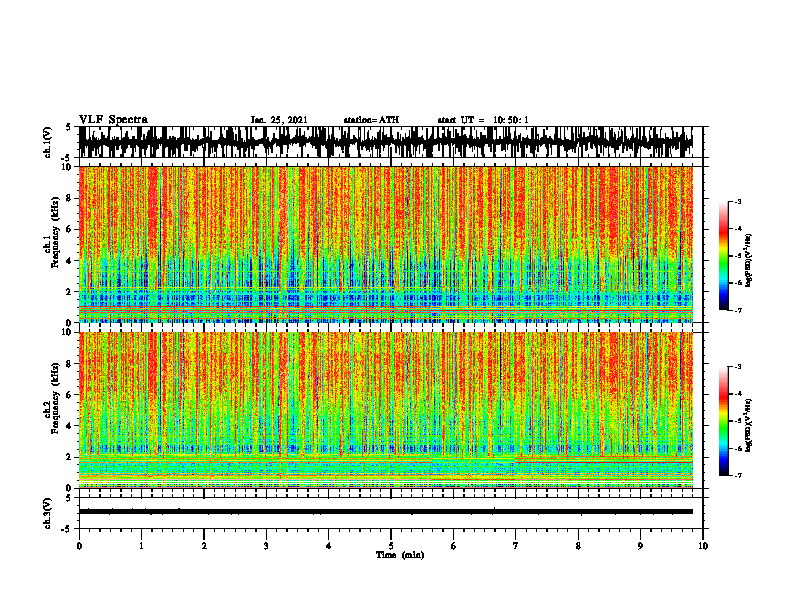This screenshot has width=792, height=612.
Task: Click the "-5" tick of the ch.3(V) axis
Action: coord(68,529)
